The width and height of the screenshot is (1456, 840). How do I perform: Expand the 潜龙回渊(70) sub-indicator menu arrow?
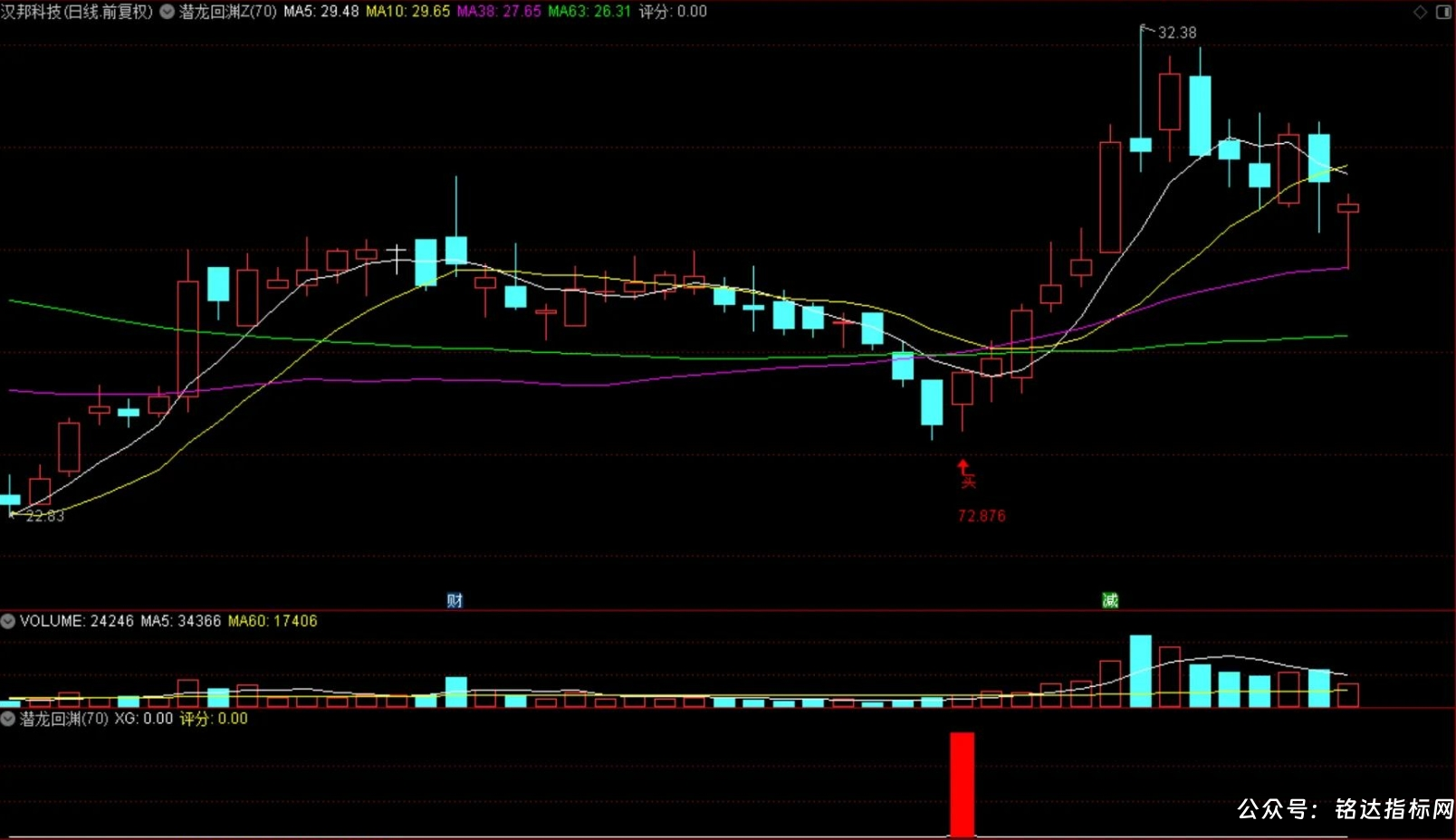click(8, 719)
